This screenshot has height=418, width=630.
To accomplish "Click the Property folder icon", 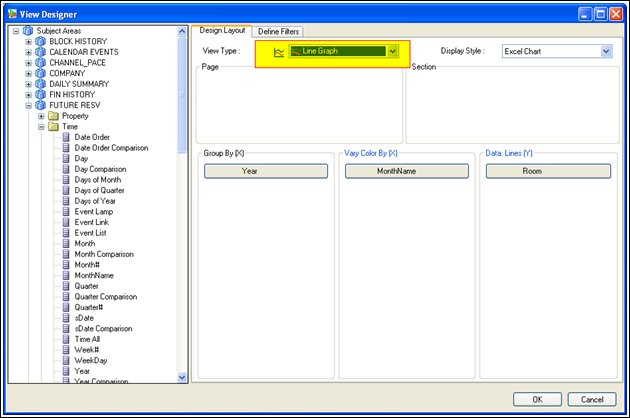I will point(54,116).
